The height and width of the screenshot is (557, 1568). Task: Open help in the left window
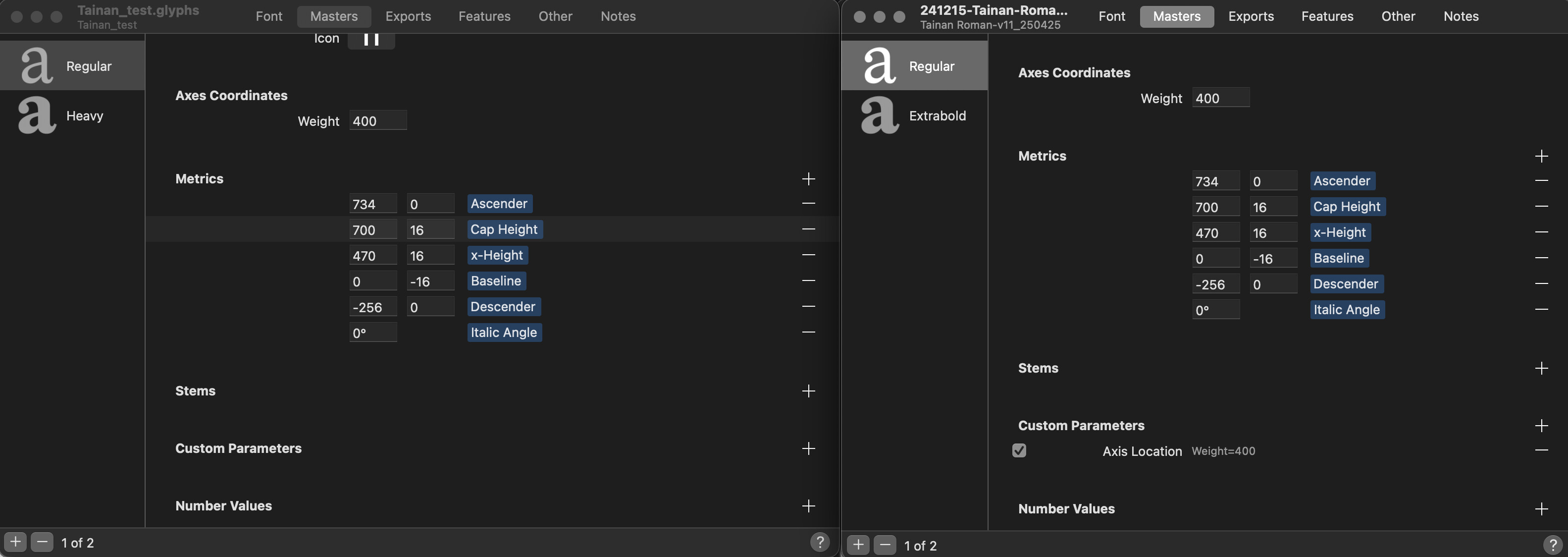point(819,542)
